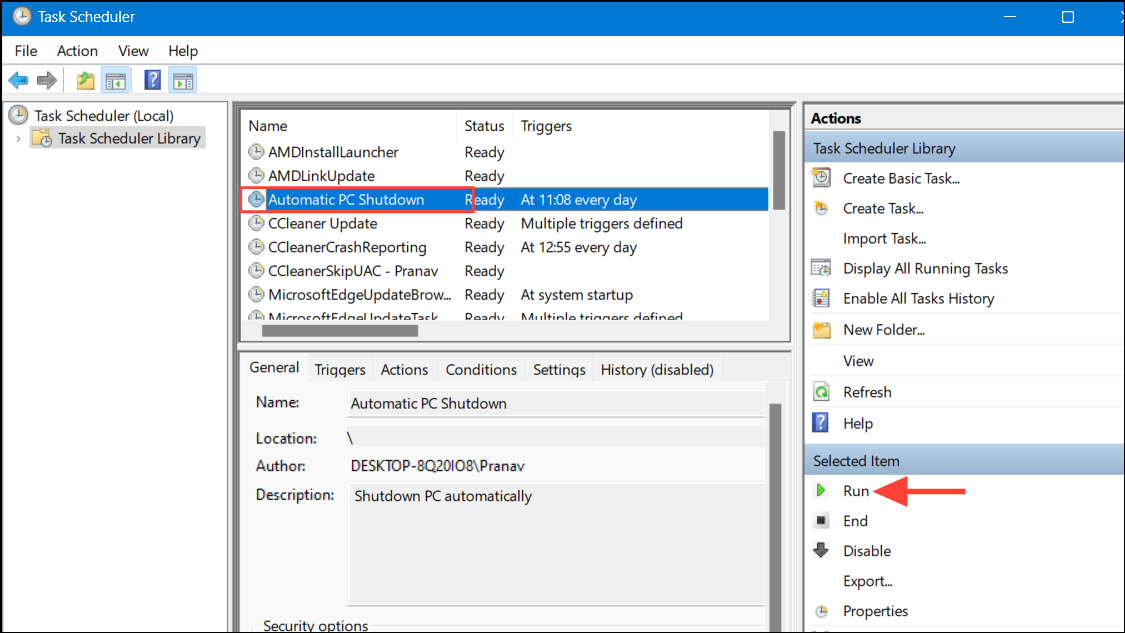Toggle the console tree visibility
The height and width of the screenshot is (633, 1125).
[x=115, y=79]
